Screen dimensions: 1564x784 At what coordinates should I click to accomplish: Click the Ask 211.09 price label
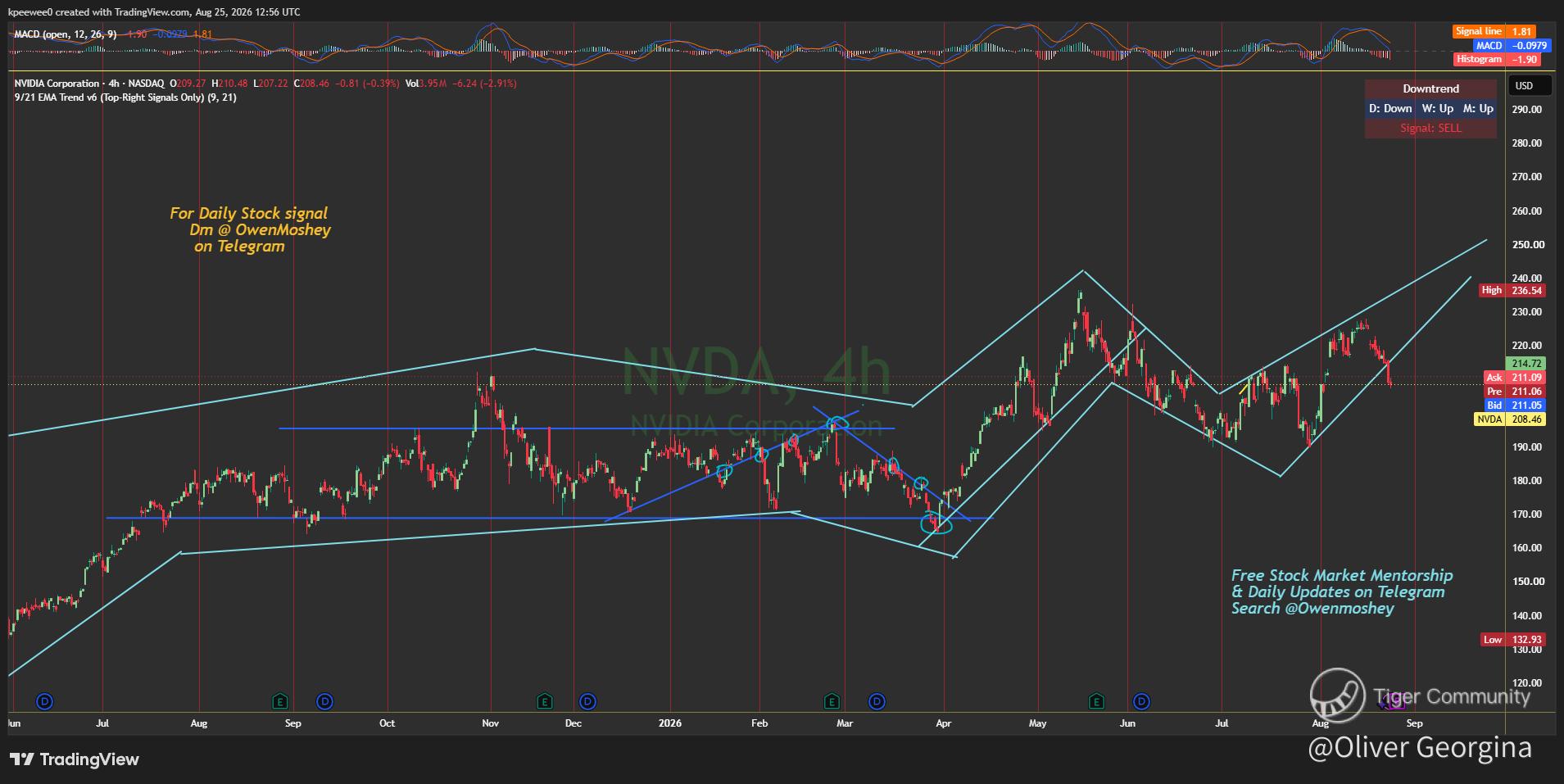(x=1514, y=378)
